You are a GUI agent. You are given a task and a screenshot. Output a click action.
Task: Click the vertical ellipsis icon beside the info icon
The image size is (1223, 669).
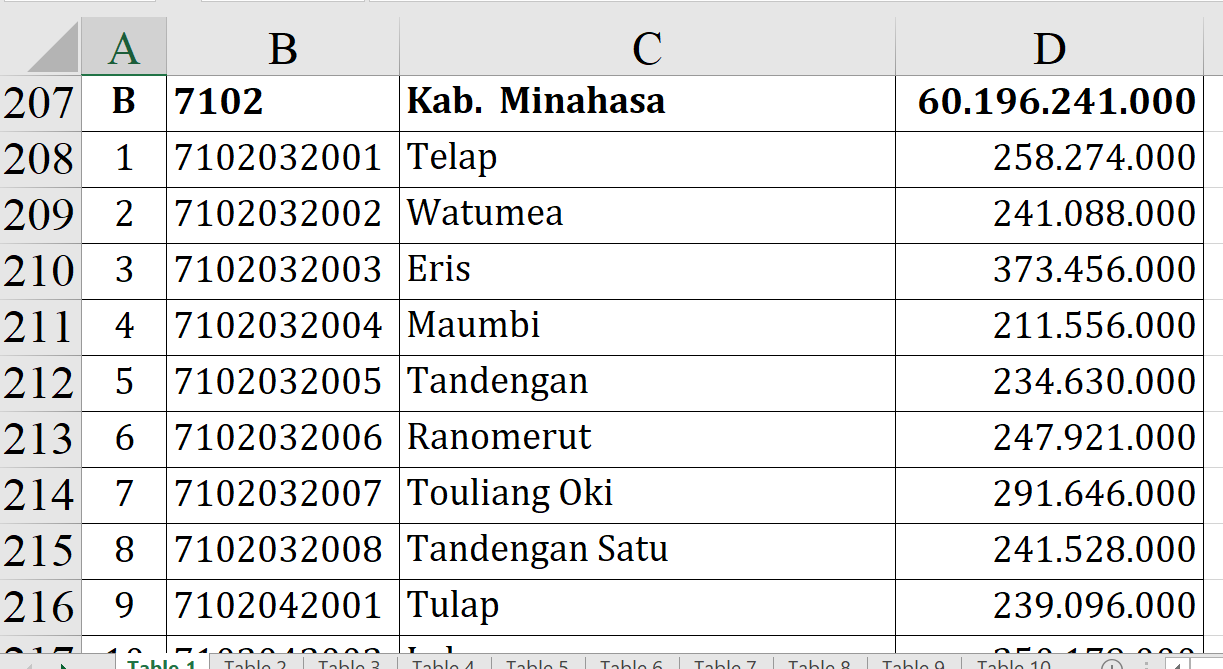tap(1145, 664)
